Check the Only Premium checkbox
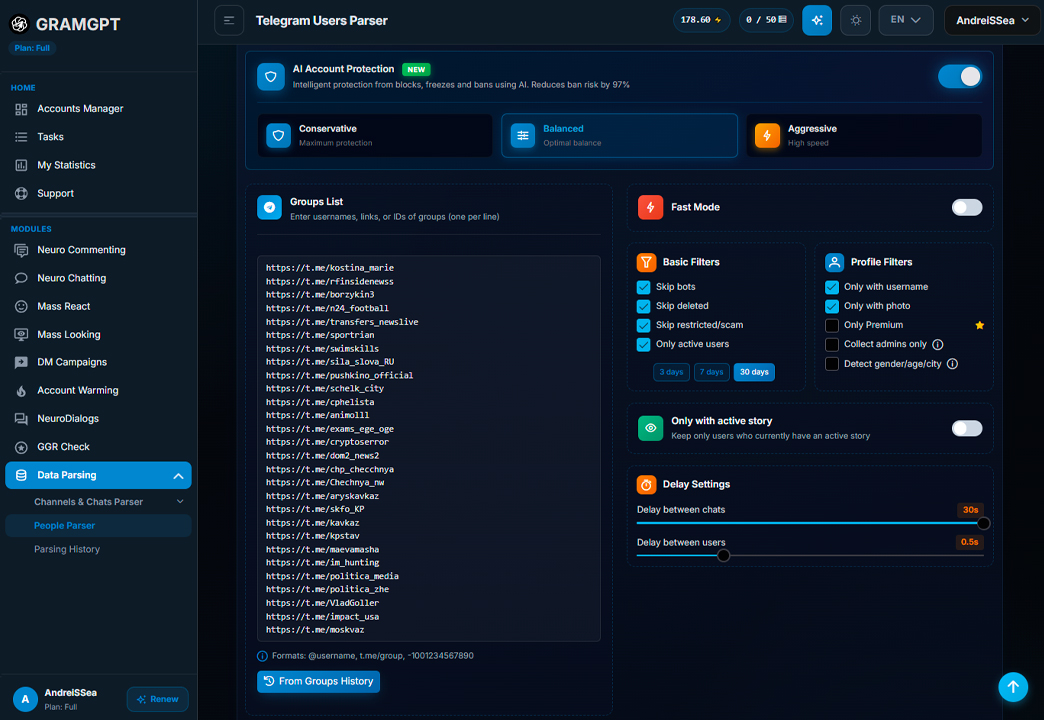 [832, 325]
